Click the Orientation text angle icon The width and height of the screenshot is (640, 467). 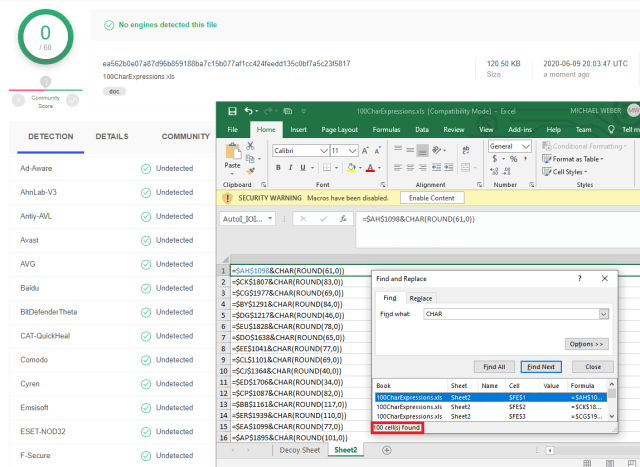point(436,150)
